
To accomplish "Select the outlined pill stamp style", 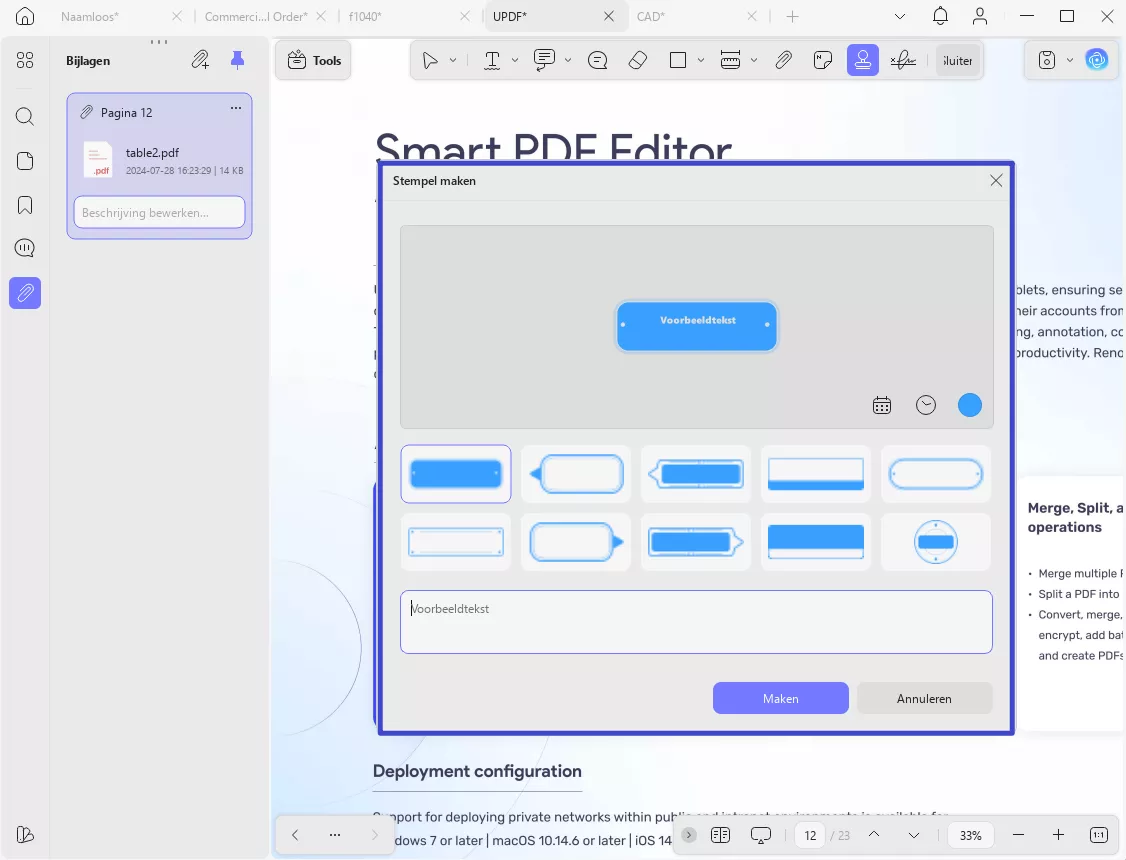I will (x=936, y=474).
